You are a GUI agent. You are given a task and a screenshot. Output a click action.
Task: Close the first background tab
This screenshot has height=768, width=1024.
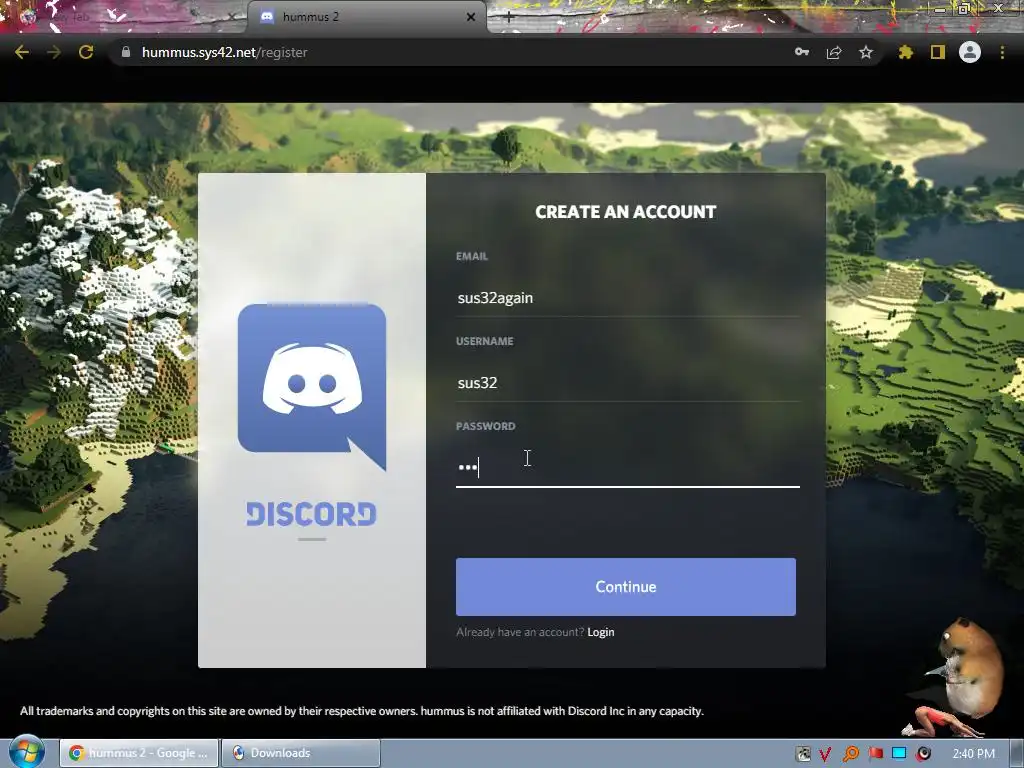click(x=232, y=17)
